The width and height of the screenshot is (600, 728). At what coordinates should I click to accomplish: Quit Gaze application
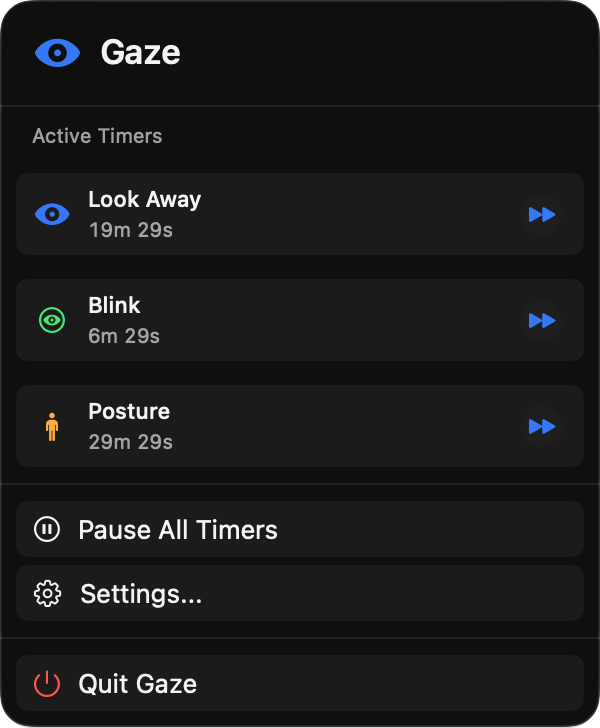coord(138,684)
